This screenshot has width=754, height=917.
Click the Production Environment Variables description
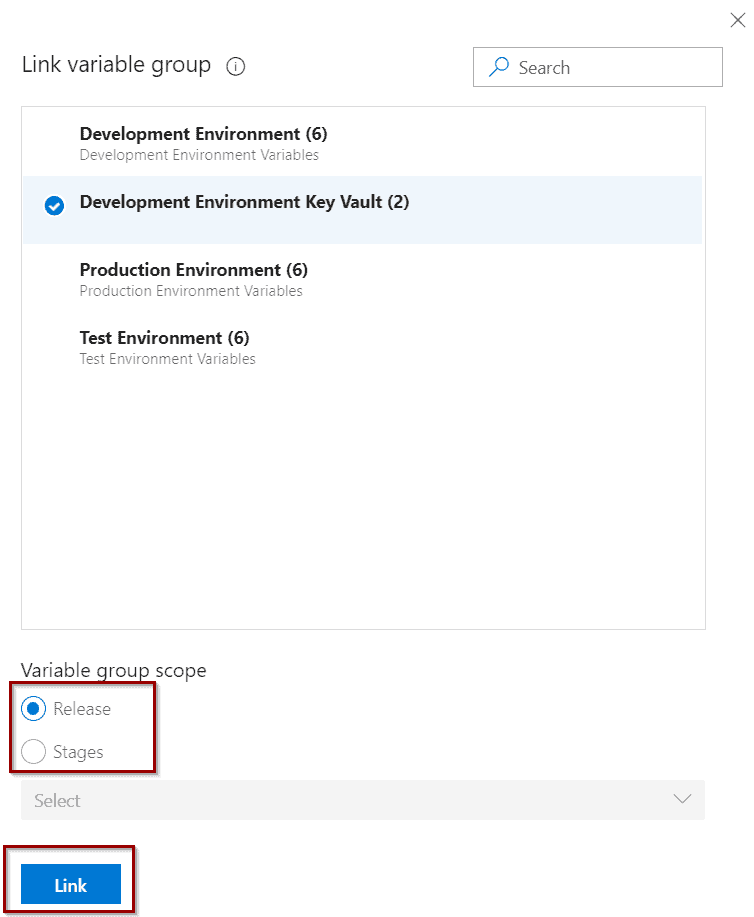(x=191, y=291)
